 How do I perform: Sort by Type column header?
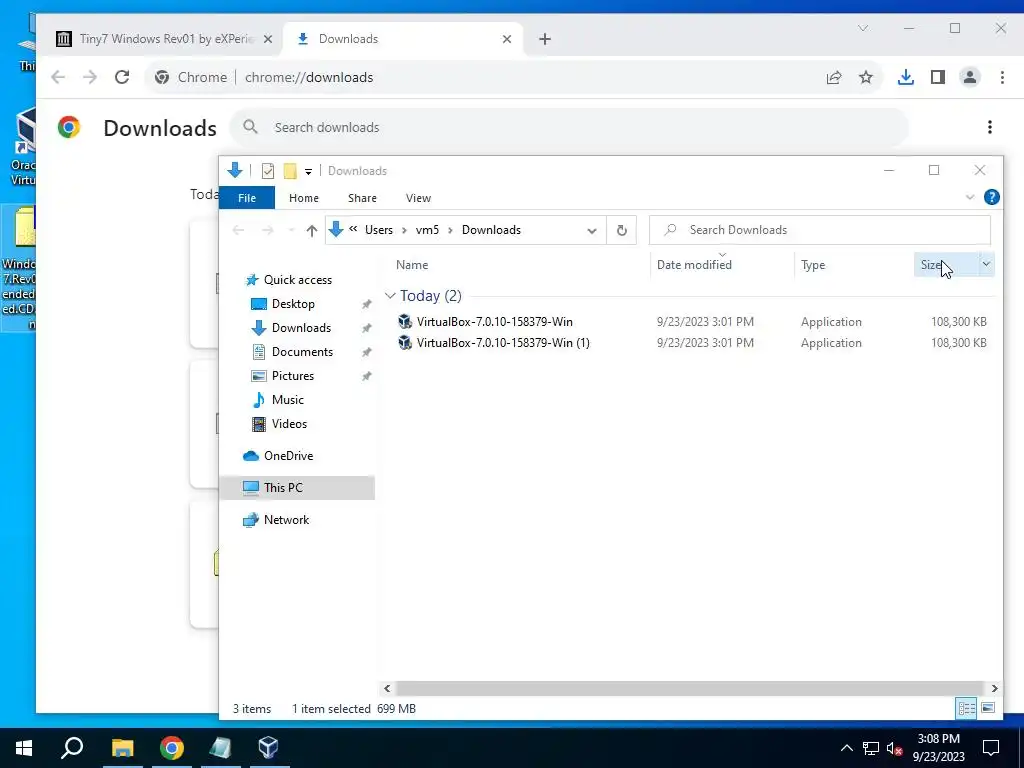pos(813,264)
